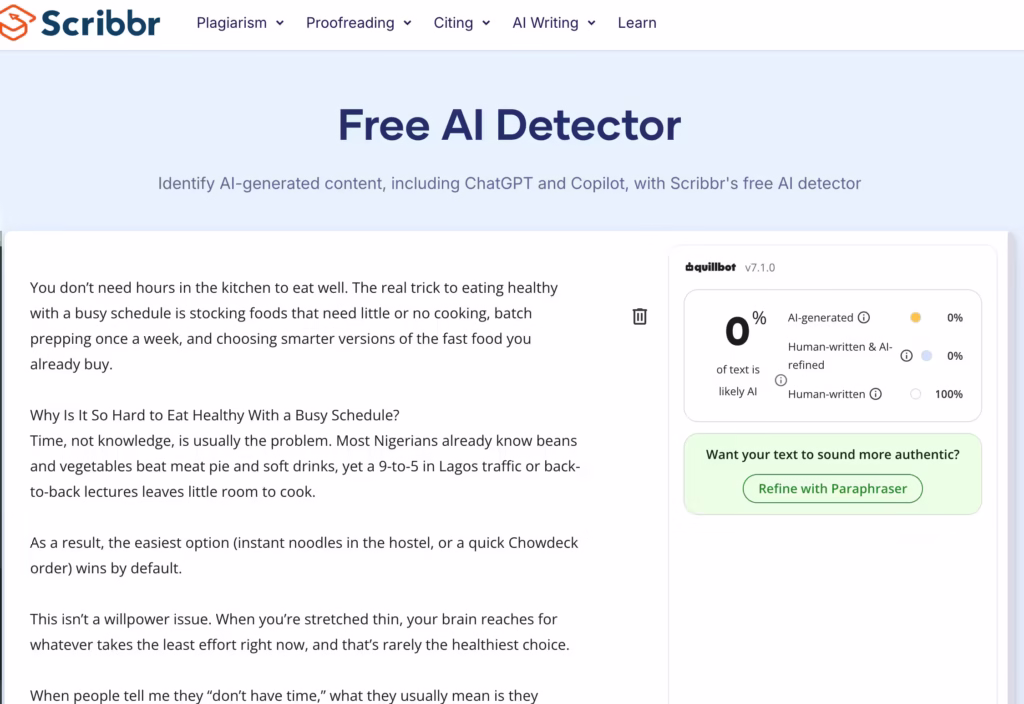Expand the Proofreading dropdown menu
This screenshot has width=1024, height=704.
[359, 23]
